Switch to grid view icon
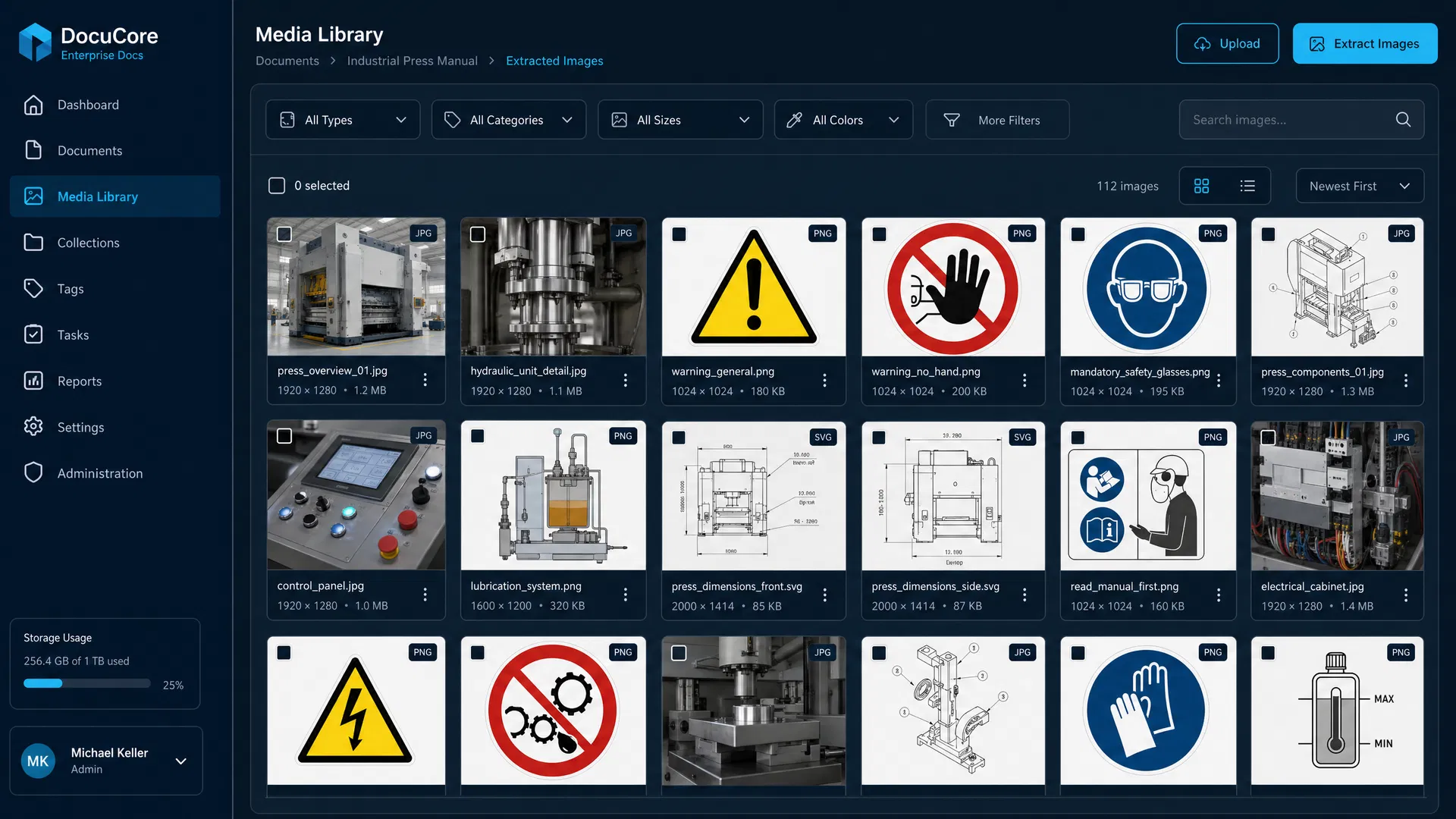This screenshot has height=819, width=1456. pos(1201,186)
